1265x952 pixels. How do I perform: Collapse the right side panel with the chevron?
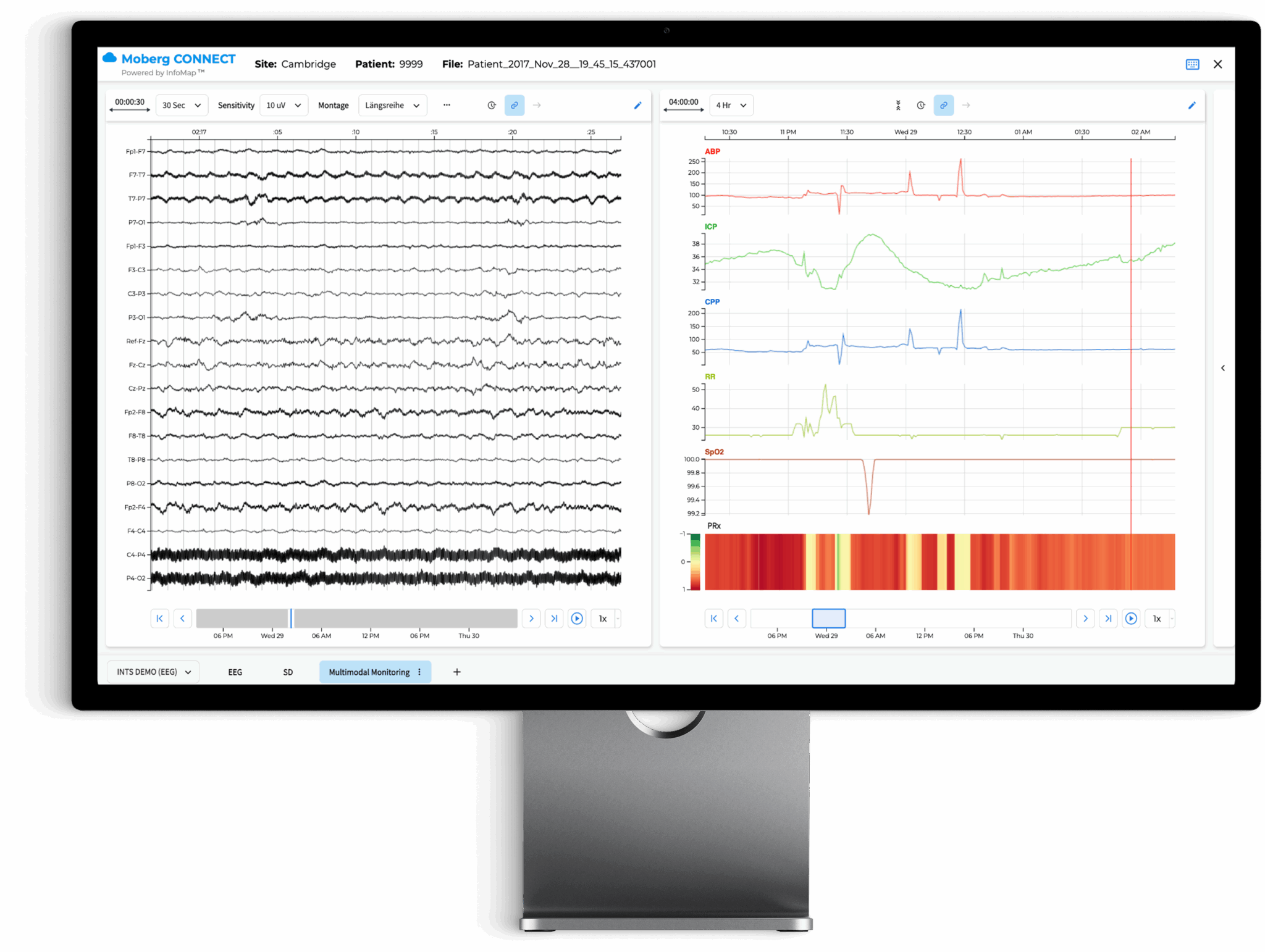tap(1223, 367)
